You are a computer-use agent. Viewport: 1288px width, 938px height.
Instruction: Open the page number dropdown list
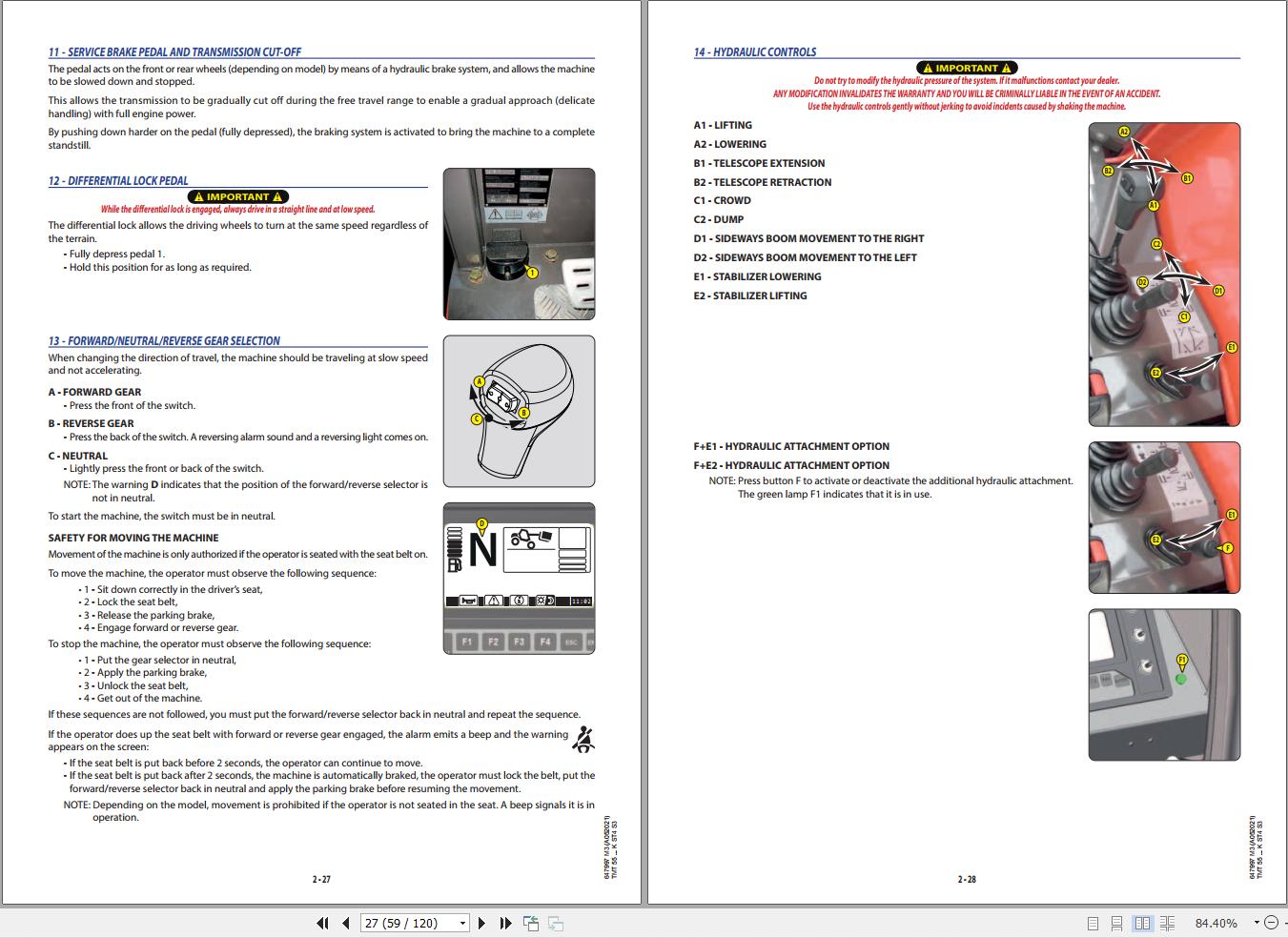tap(463, 923)
